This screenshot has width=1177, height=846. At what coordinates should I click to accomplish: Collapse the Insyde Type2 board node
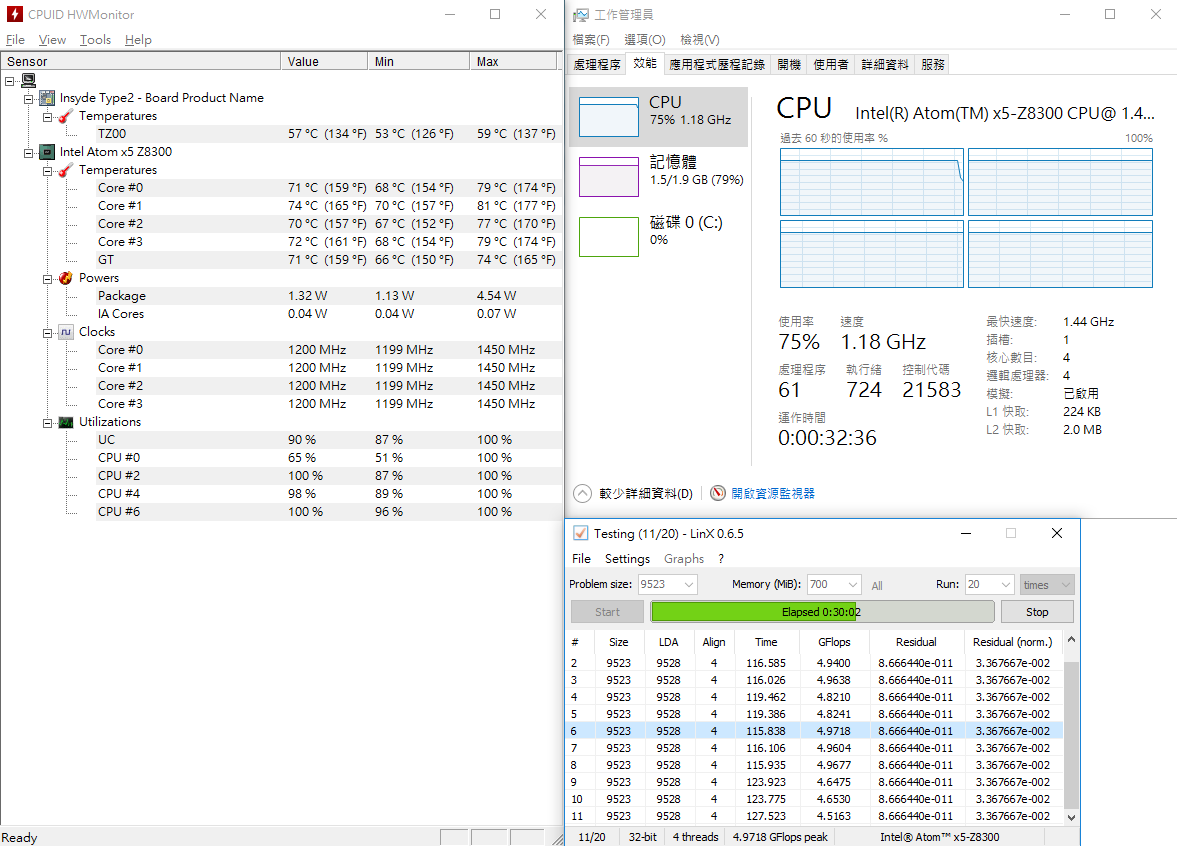[x=28, y=98]
